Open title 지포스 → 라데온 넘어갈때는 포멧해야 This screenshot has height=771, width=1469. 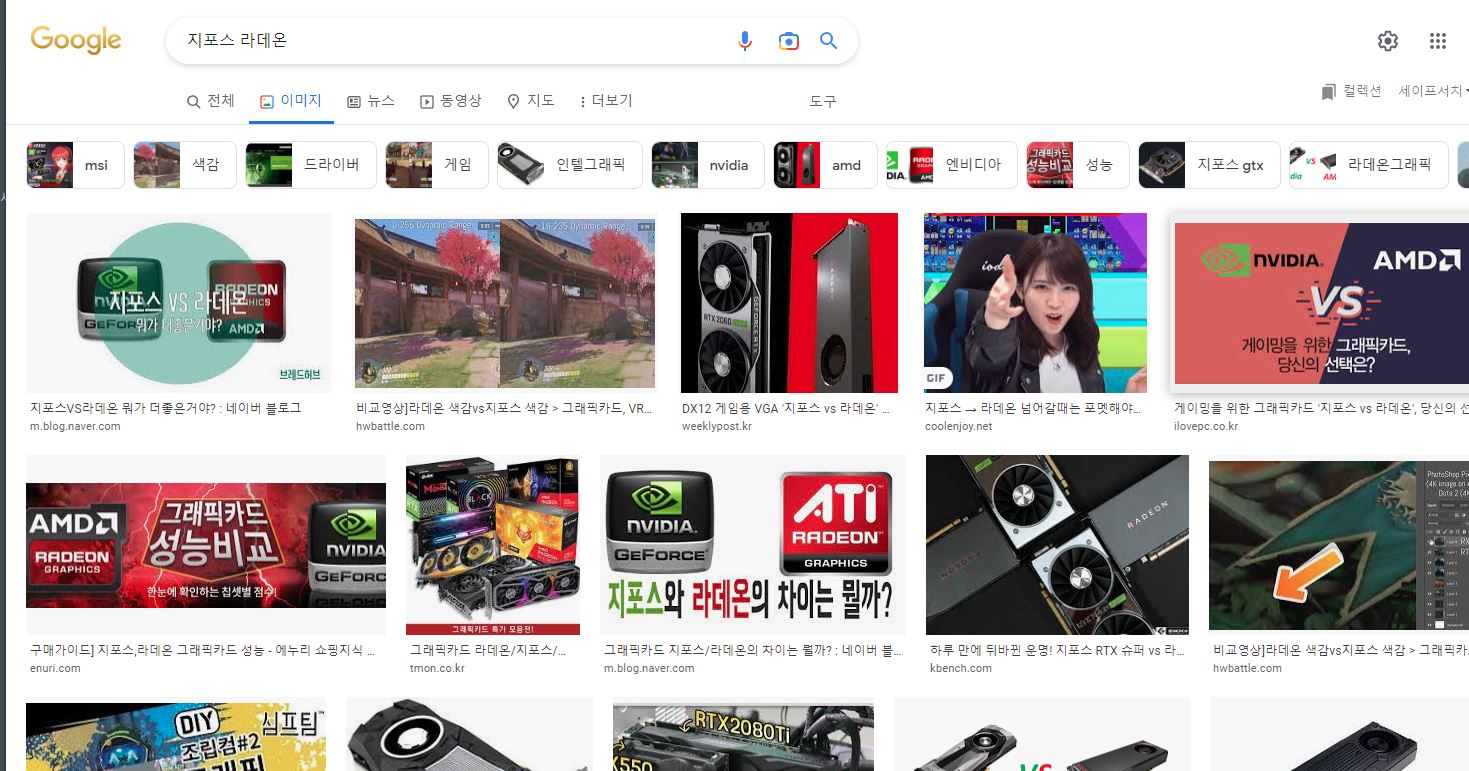click(1032, 408)
